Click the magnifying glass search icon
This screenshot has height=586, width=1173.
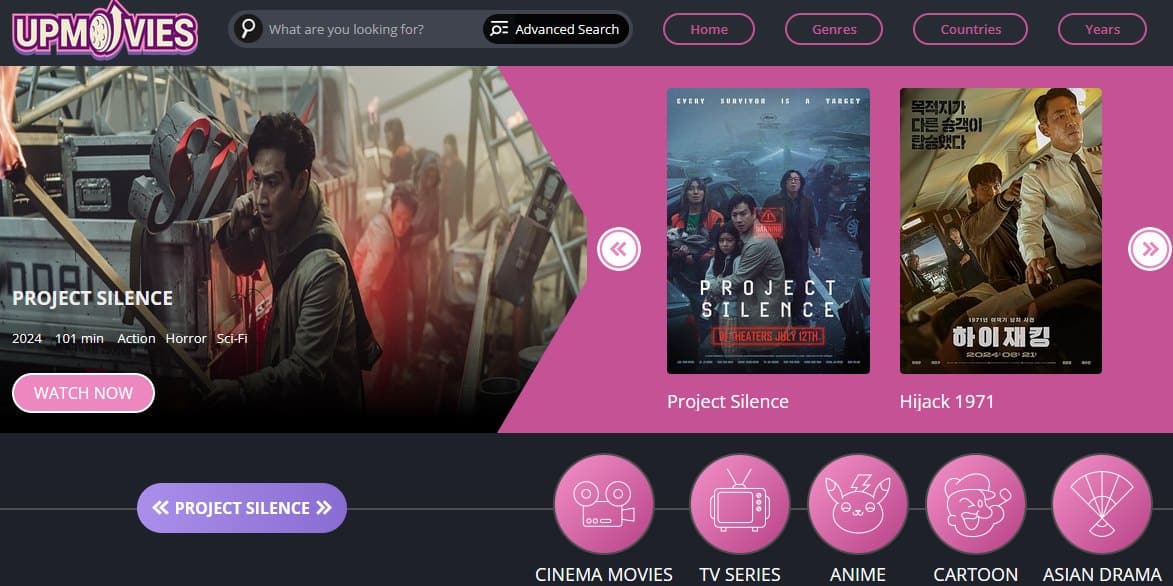tap(248, 29)
